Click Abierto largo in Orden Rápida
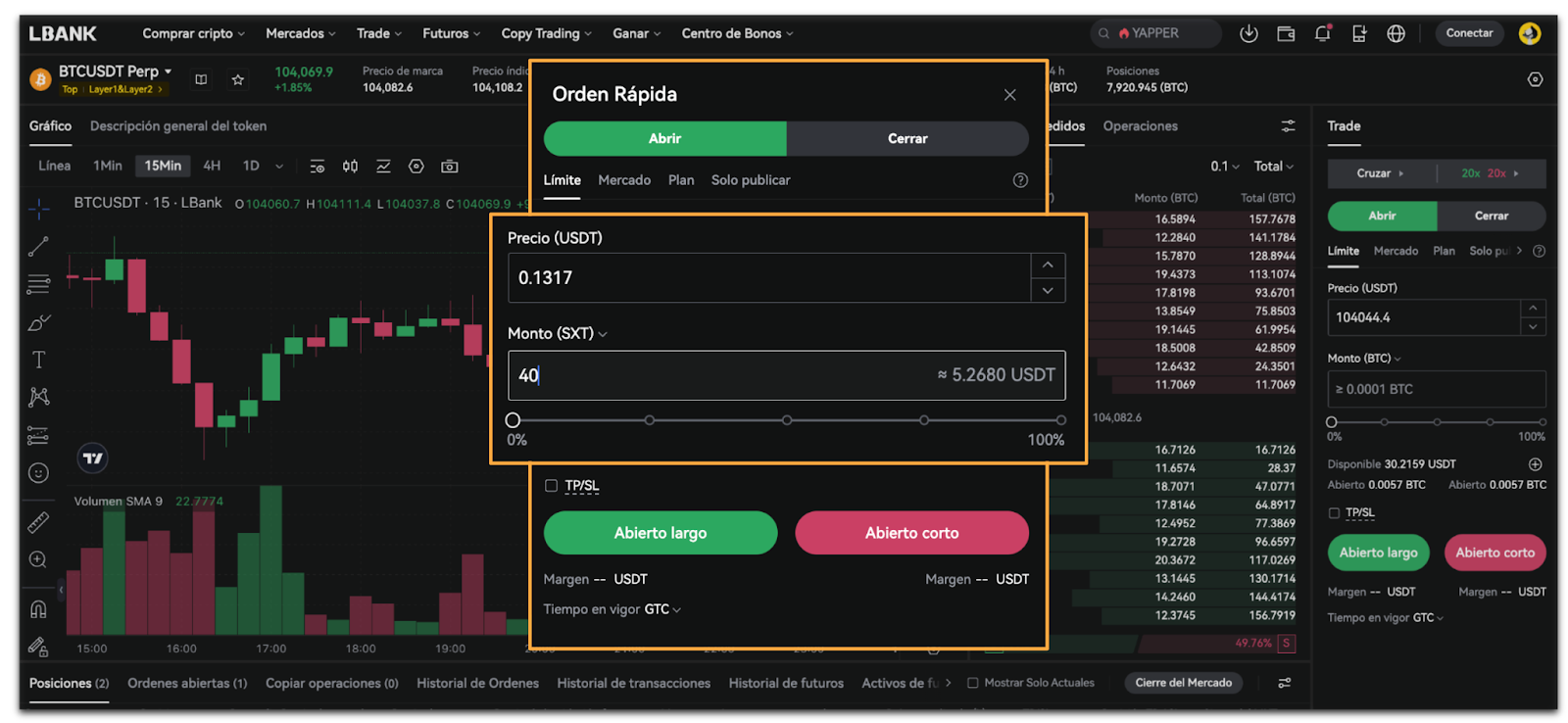 661,533
